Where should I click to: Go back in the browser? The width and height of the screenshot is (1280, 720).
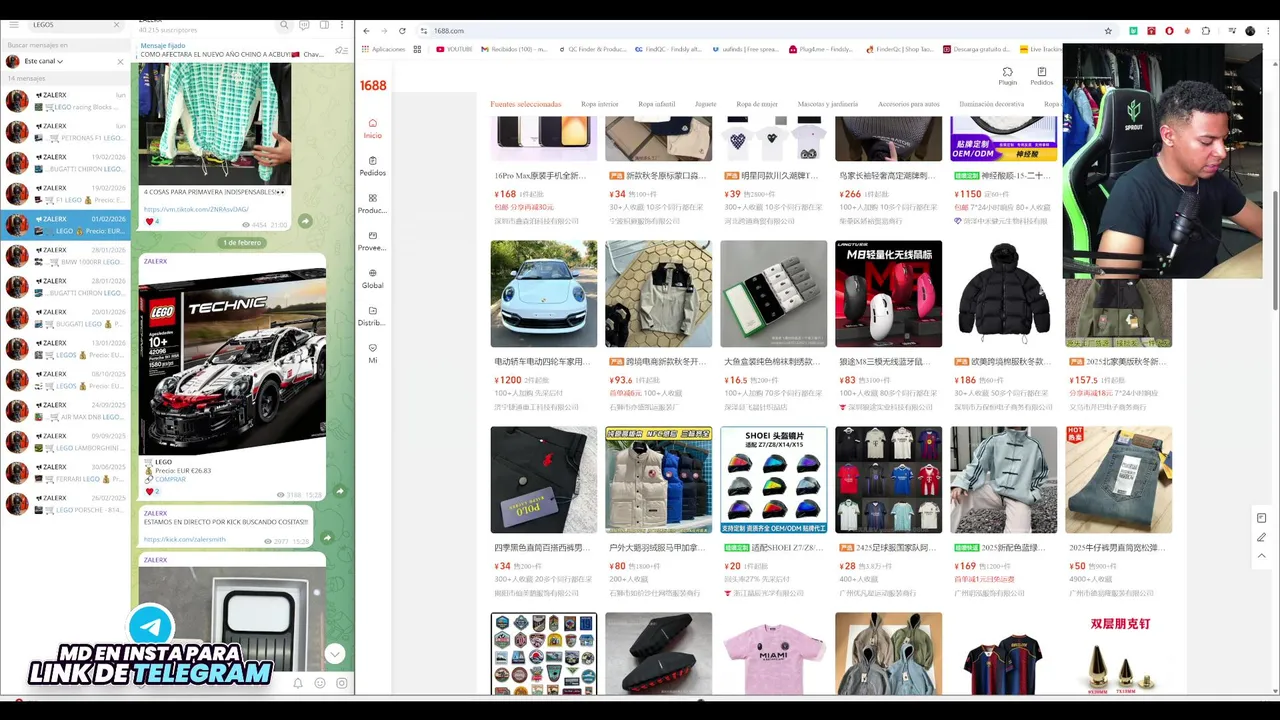coord(366,31)
